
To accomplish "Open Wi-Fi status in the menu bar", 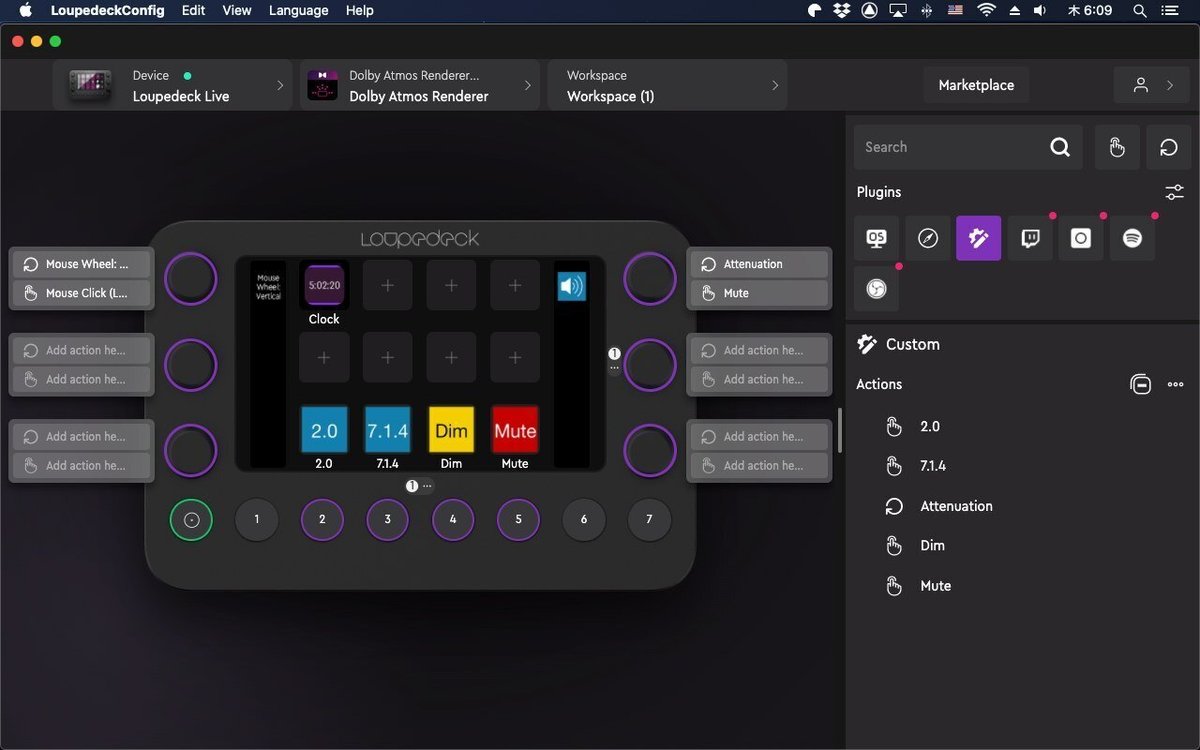I will pos(986,10).
